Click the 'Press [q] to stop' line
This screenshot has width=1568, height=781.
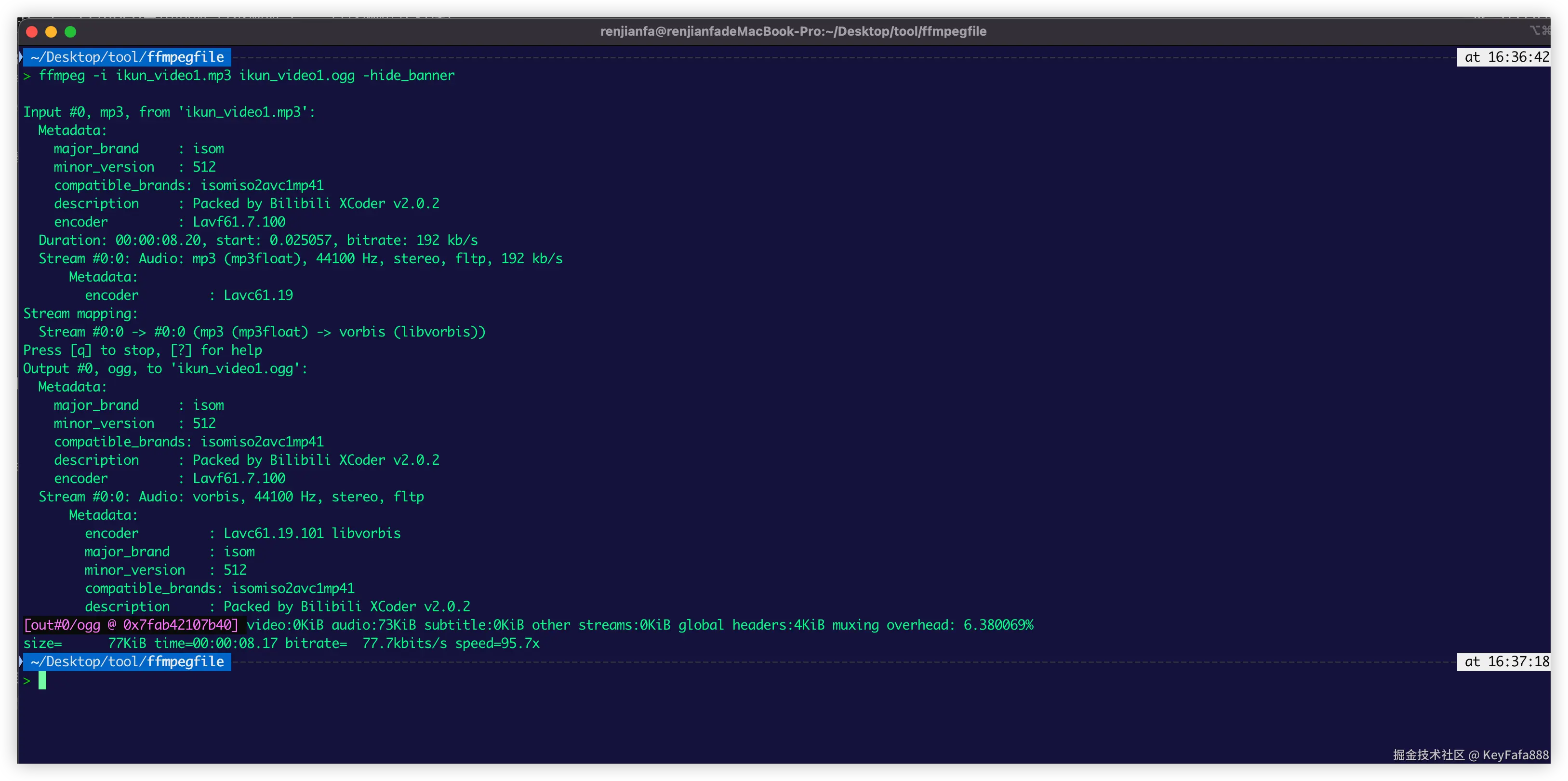click(143, 350)
